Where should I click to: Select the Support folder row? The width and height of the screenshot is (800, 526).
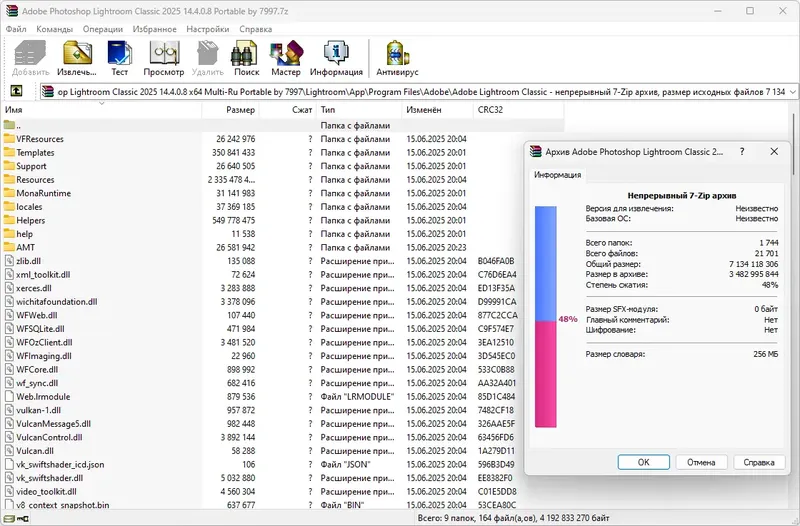(x=283, y=166)
